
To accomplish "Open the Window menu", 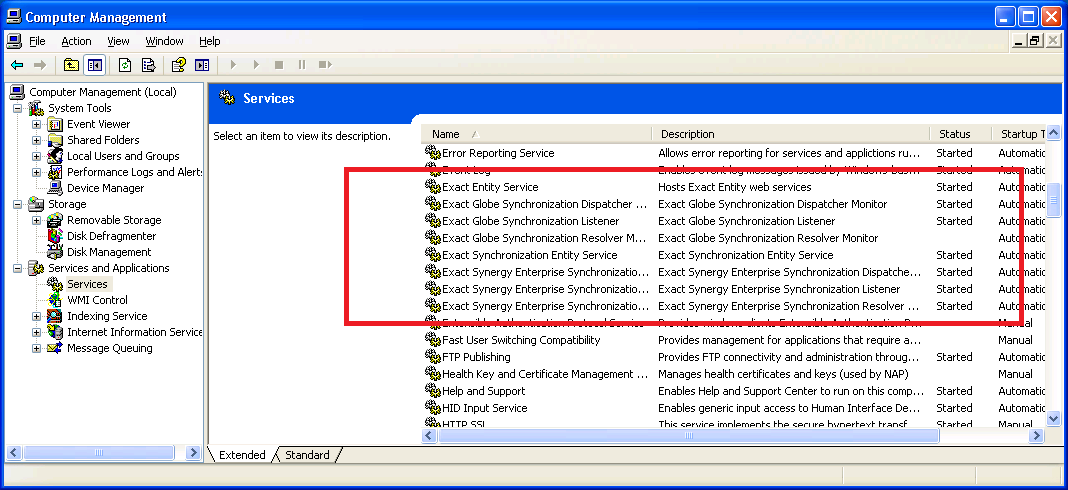I will (164, 41).
